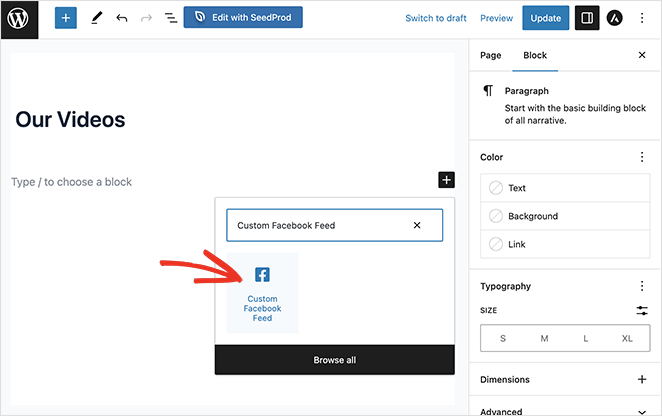Select font size M
The image size is (662, 416).
[x=544, y=338]
